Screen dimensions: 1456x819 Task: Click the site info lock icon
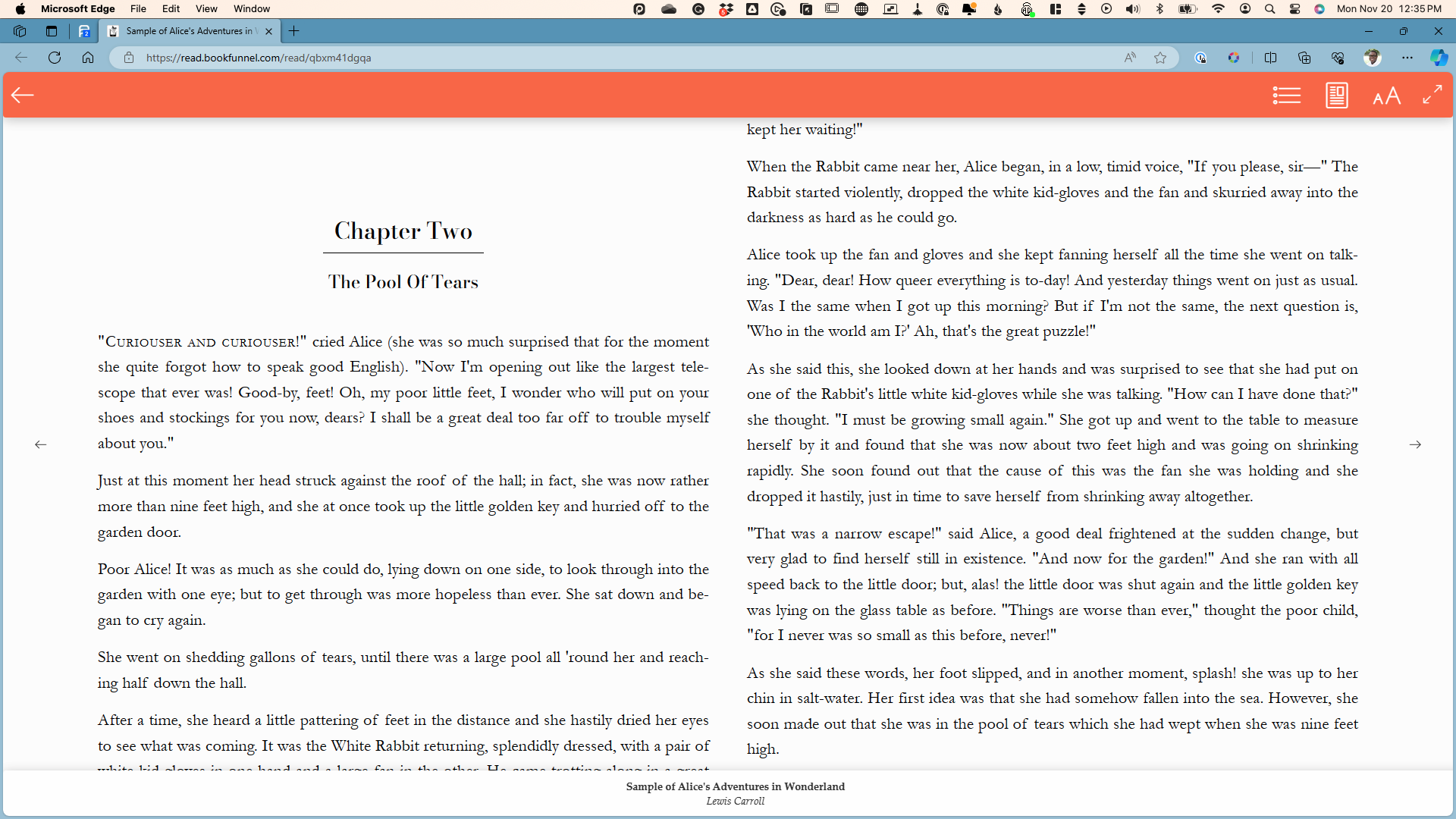click(x=128, y=58)
